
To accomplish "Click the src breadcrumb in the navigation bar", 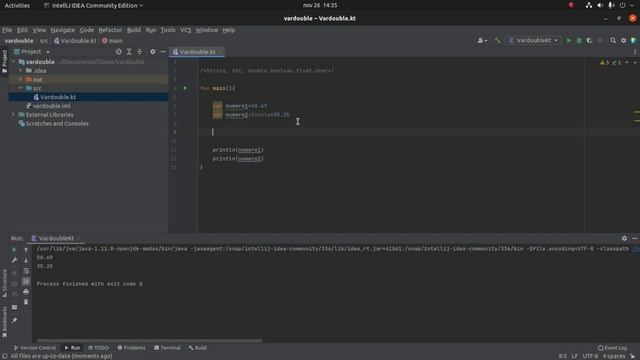I will 44,40.
